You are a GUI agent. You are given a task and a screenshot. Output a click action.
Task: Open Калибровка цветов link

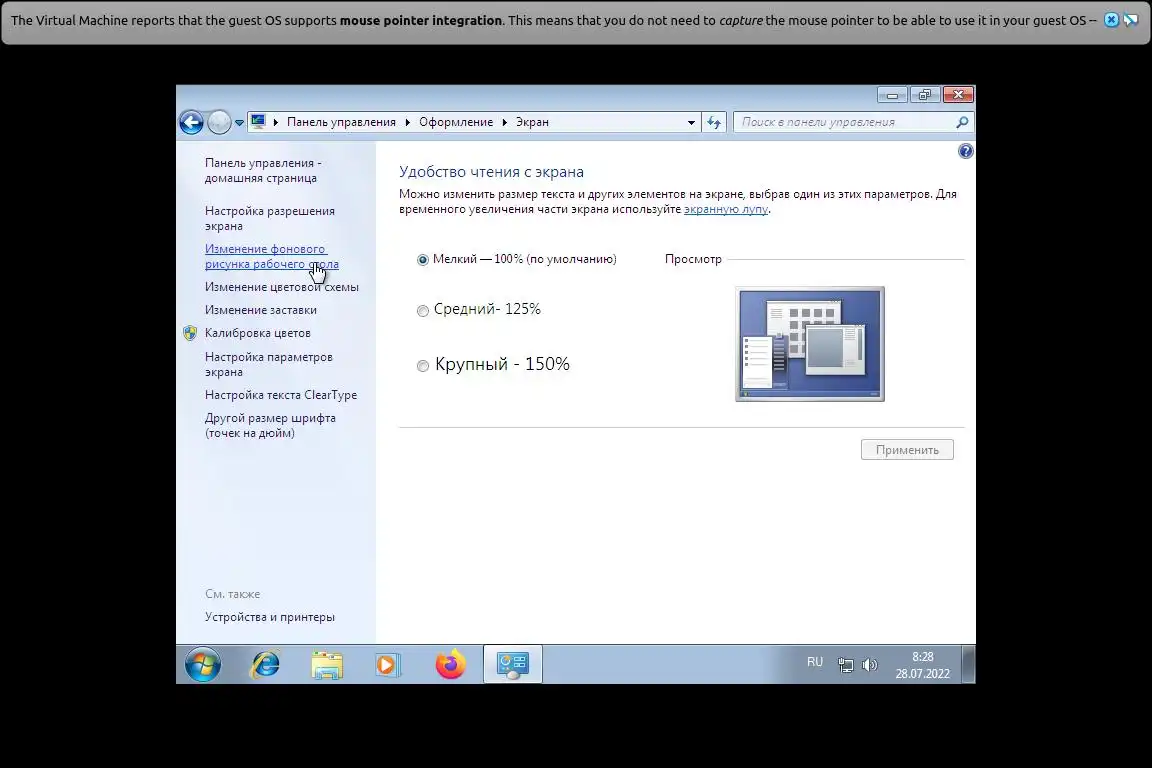(x=258, y=333)
